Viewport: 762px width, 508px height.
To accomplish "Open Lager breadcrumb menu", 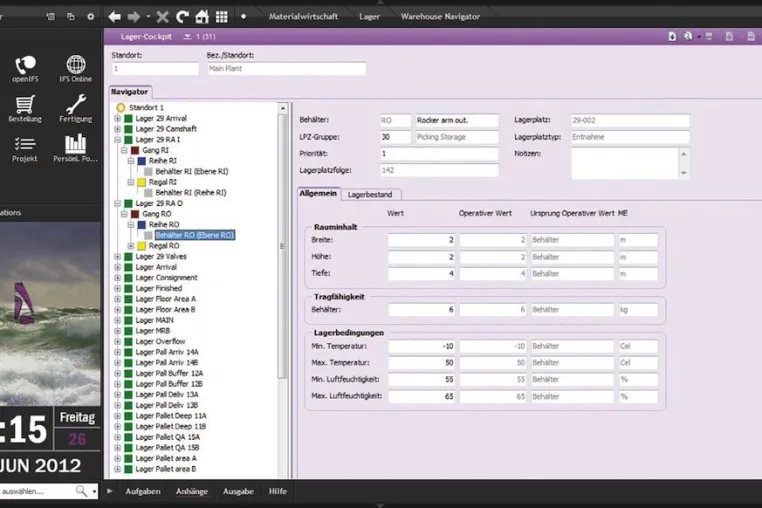I will tap(369, 17).
